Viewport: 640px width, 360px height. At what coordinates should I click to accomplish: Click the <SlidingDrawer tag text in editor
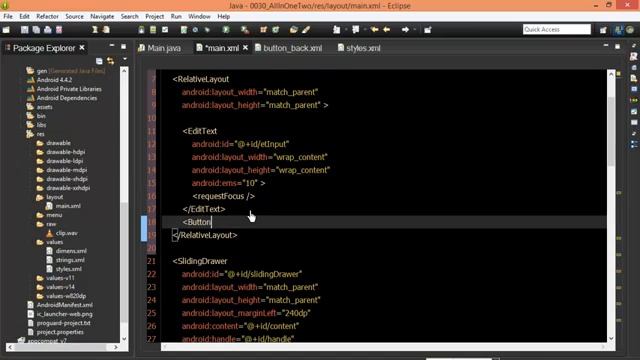click(x=200, y=261)
